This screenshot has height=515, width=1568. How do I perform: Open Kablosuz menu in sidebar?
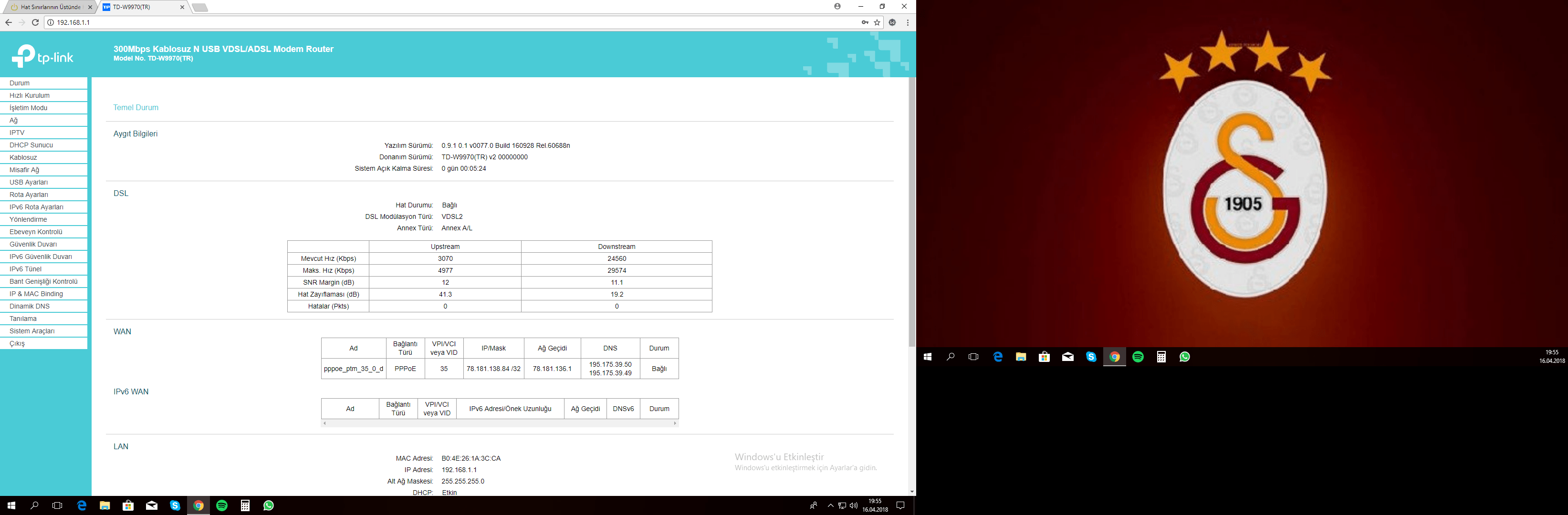(23, 157)
